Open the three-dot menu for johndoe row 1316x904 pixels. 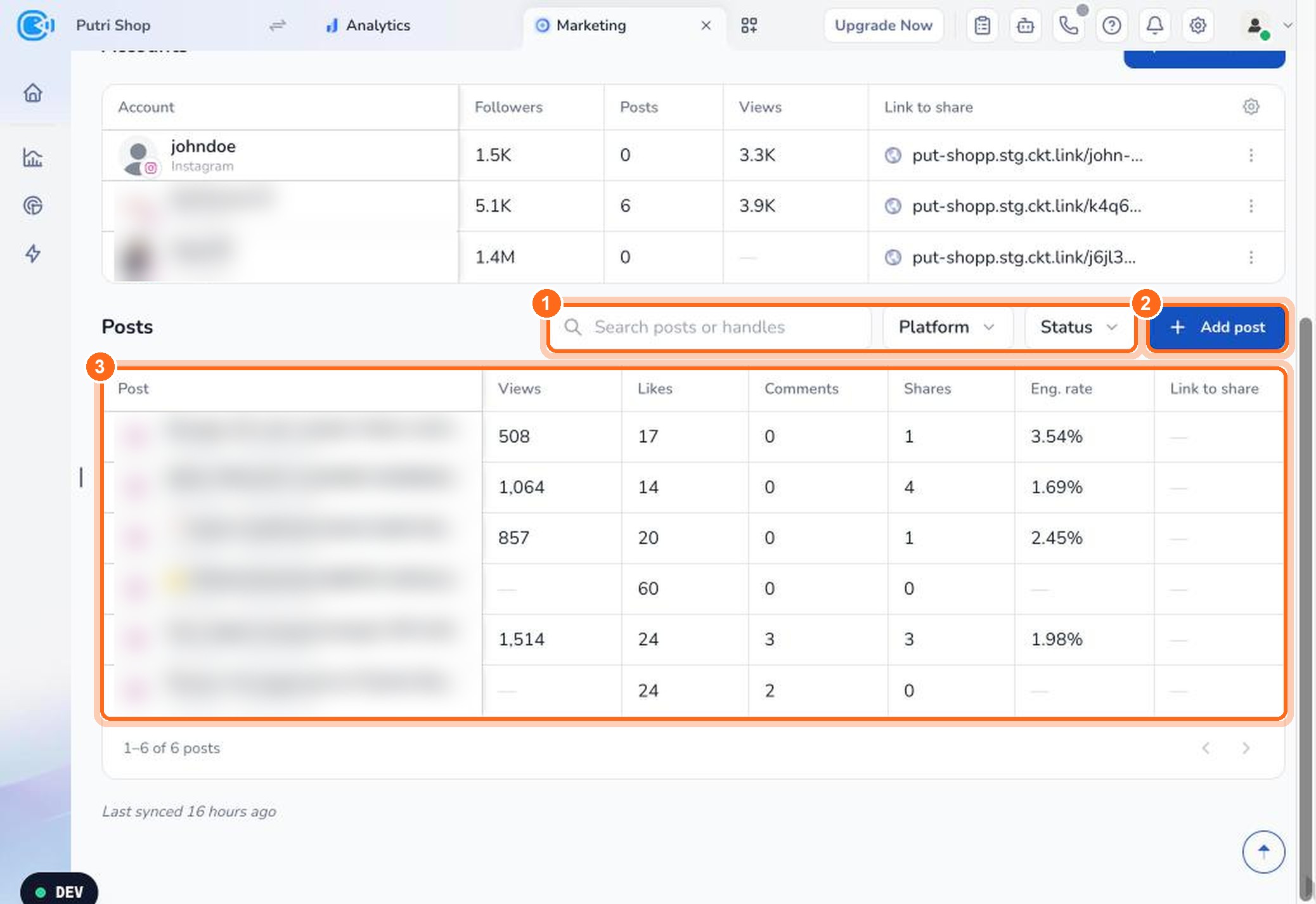[1251, 155]
